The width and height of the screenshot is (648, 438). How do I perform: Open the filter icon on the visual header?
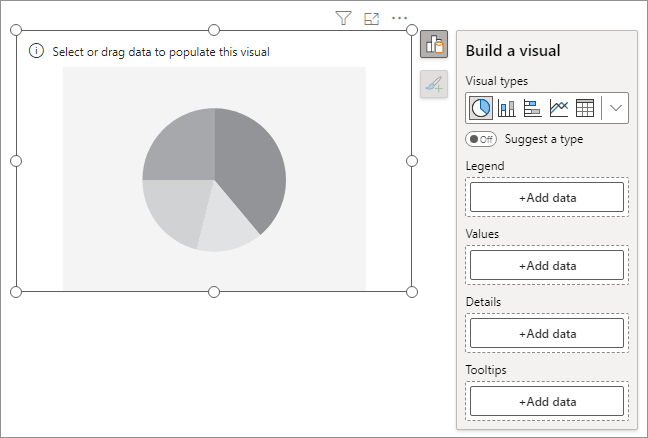(x=343, y=18)
